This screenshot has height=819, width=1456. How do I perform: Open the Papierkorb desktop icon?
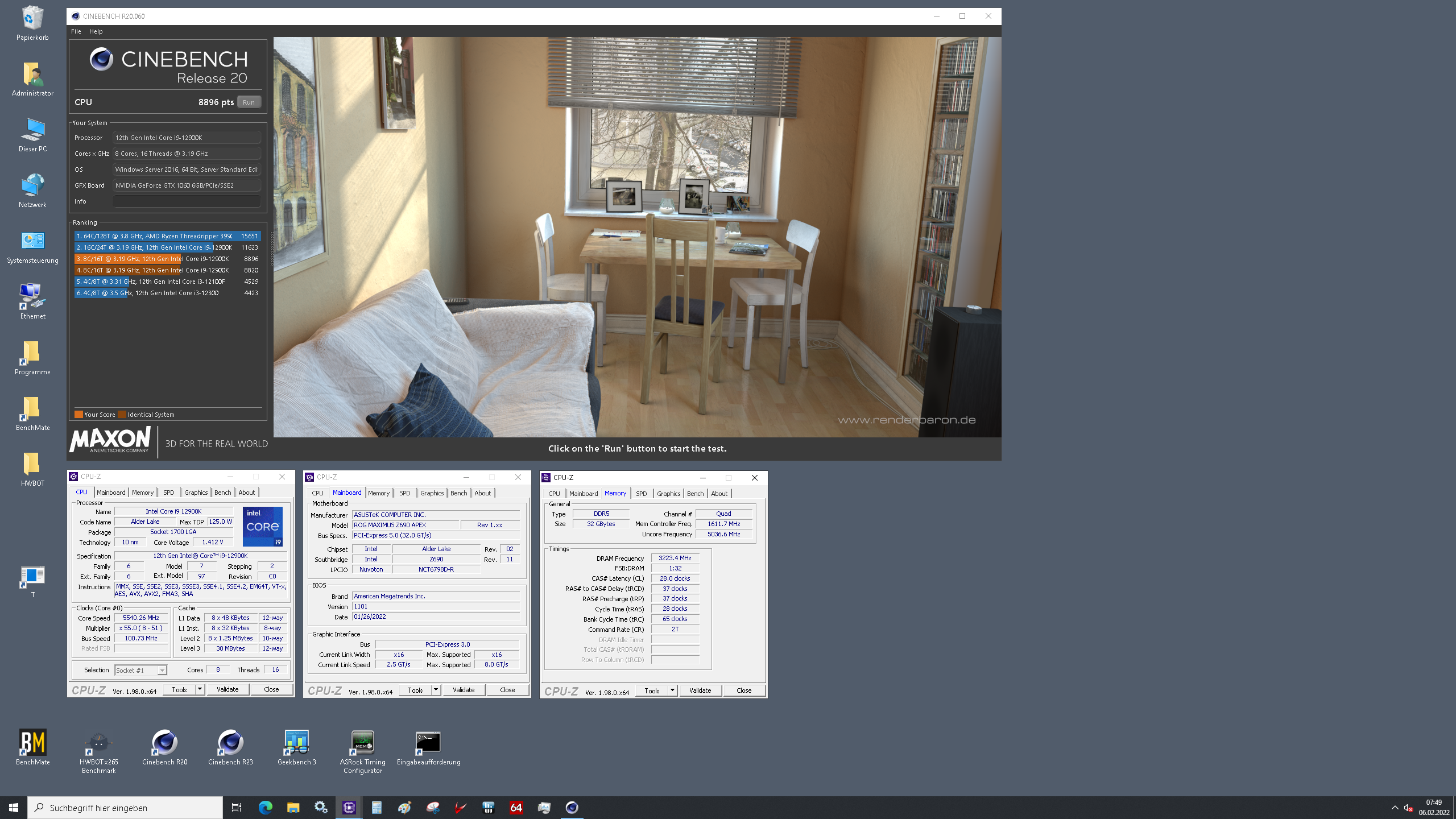(x=32, y=23)
